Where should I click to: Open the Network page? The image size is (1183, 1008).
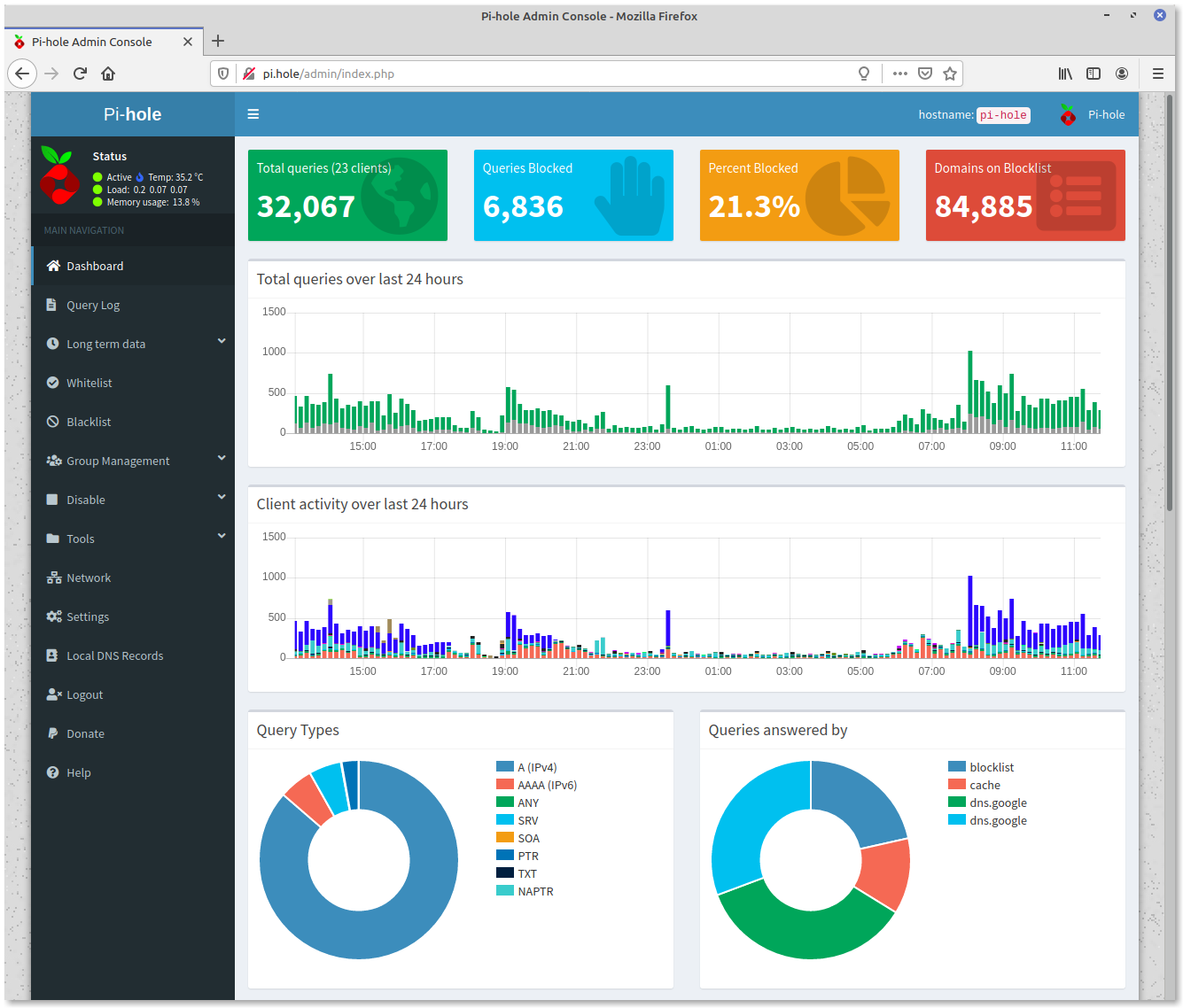point(89,578)
